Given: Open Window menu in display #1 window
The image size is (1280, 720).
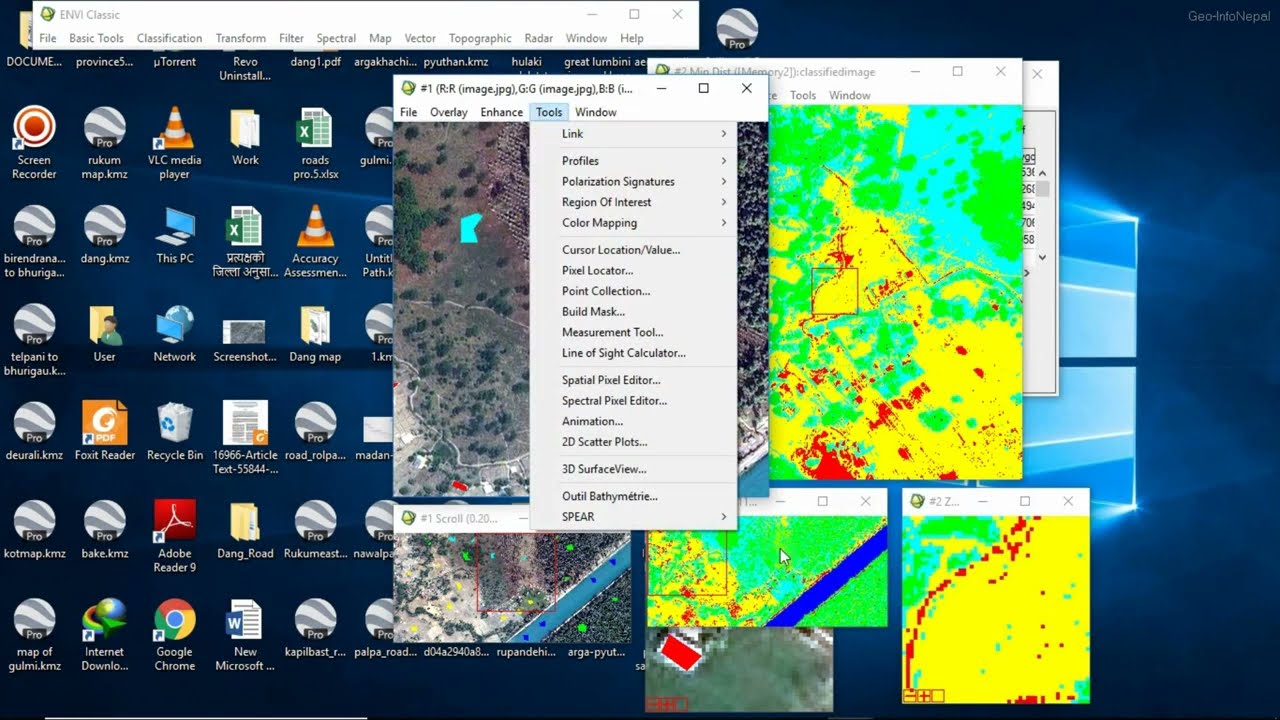Looking at the screenshot, I should coord(595,112).
